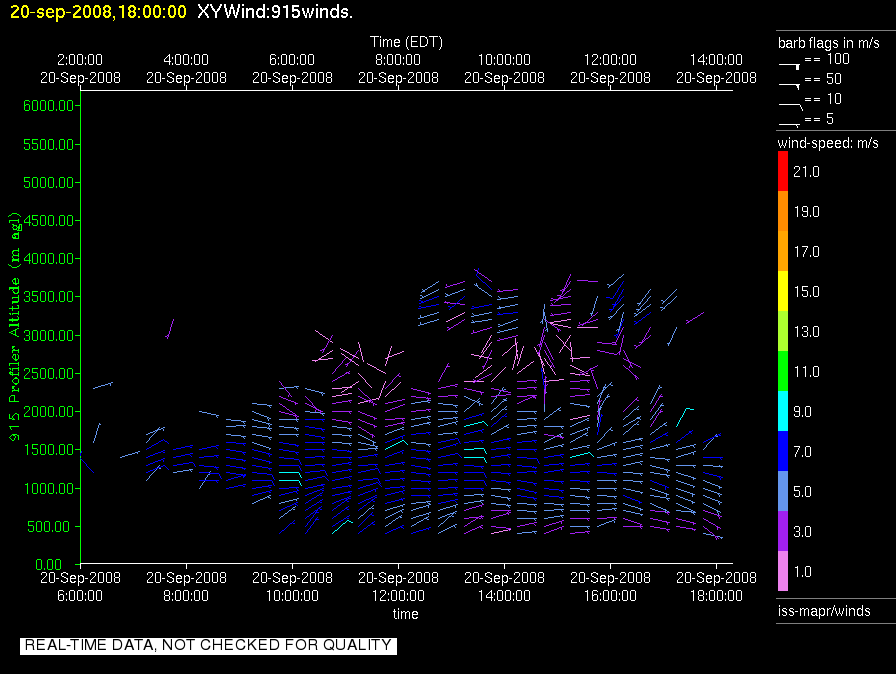Click the 'Time (EDT)' top axis title

pos(406,42)
